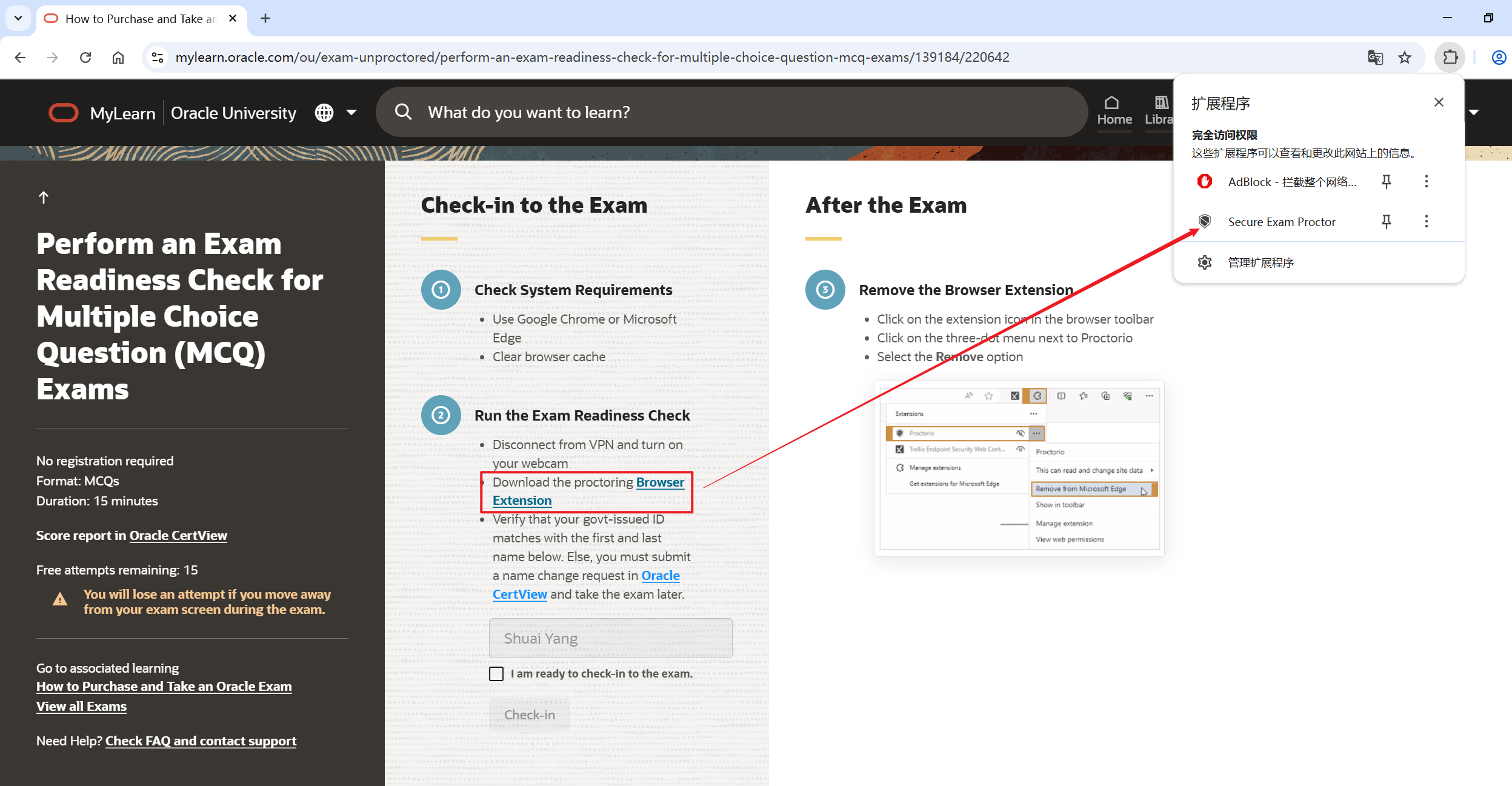Toggle the extensions puzzle icon
Viewport: 1512px width, 786px height.
click(1450, 58)
